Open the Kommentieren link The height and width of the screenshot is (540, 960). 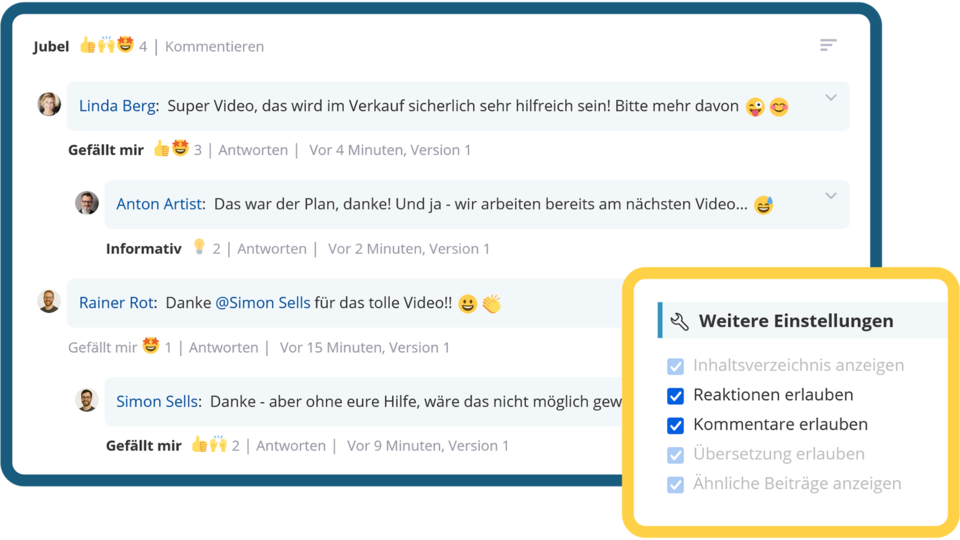tap(214, 47)
